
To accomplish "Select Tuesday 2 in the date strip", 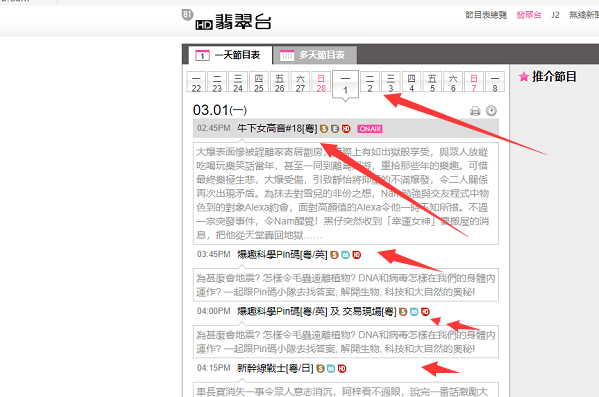I will [x=370, y=82].
